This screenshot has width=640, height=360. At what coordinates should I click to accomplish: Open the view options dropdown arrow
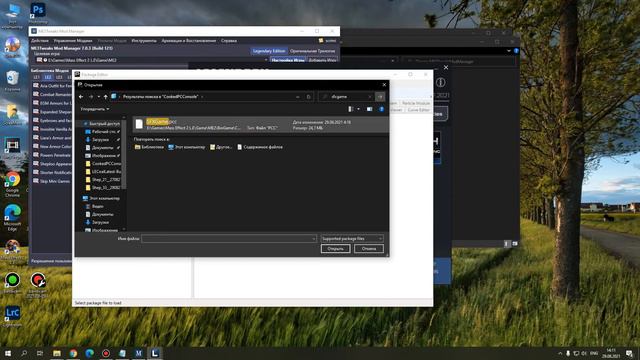(x=359, y=109)
